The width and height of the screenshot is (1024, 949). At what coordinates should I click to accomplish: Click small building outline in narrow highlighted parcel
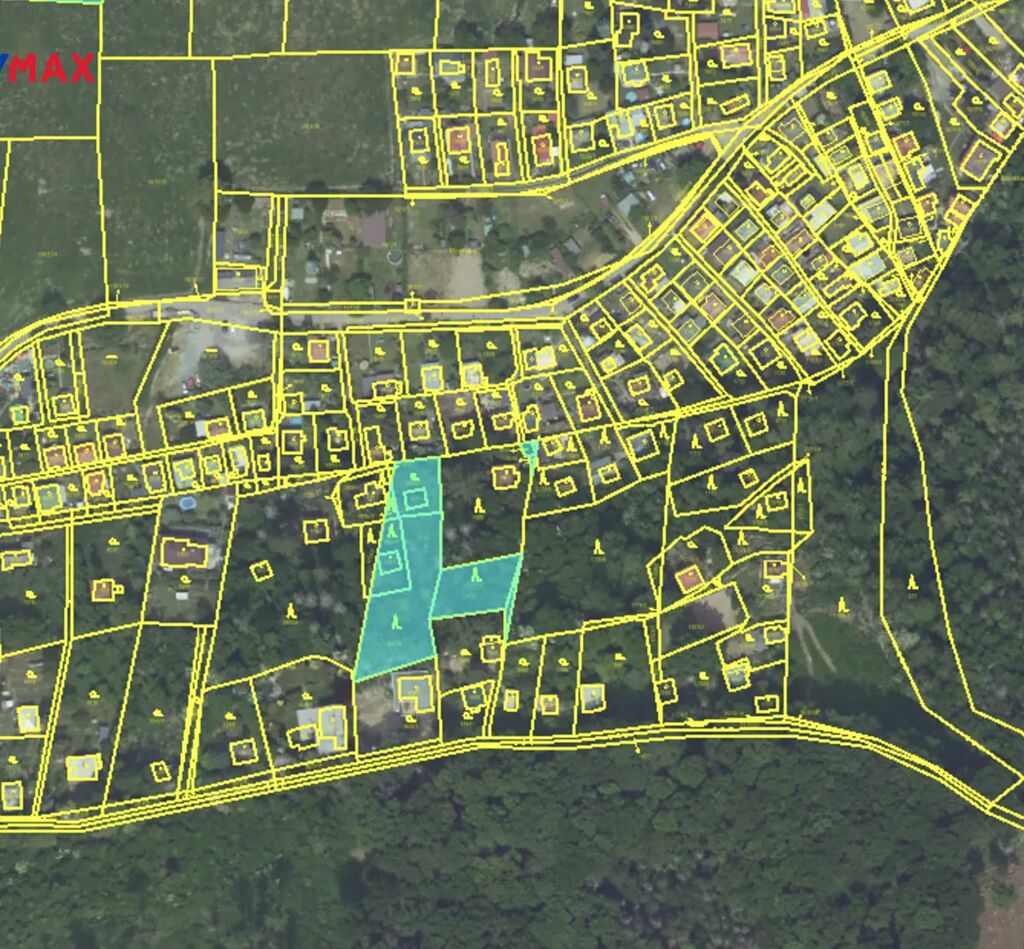[390, 560]
